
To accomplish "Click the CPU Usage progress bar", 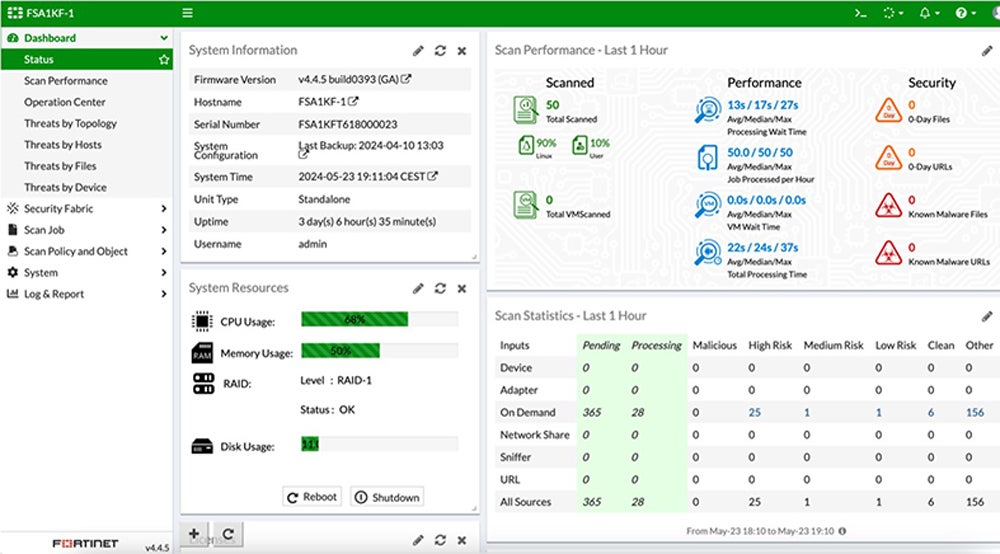I will pos(379,320).
